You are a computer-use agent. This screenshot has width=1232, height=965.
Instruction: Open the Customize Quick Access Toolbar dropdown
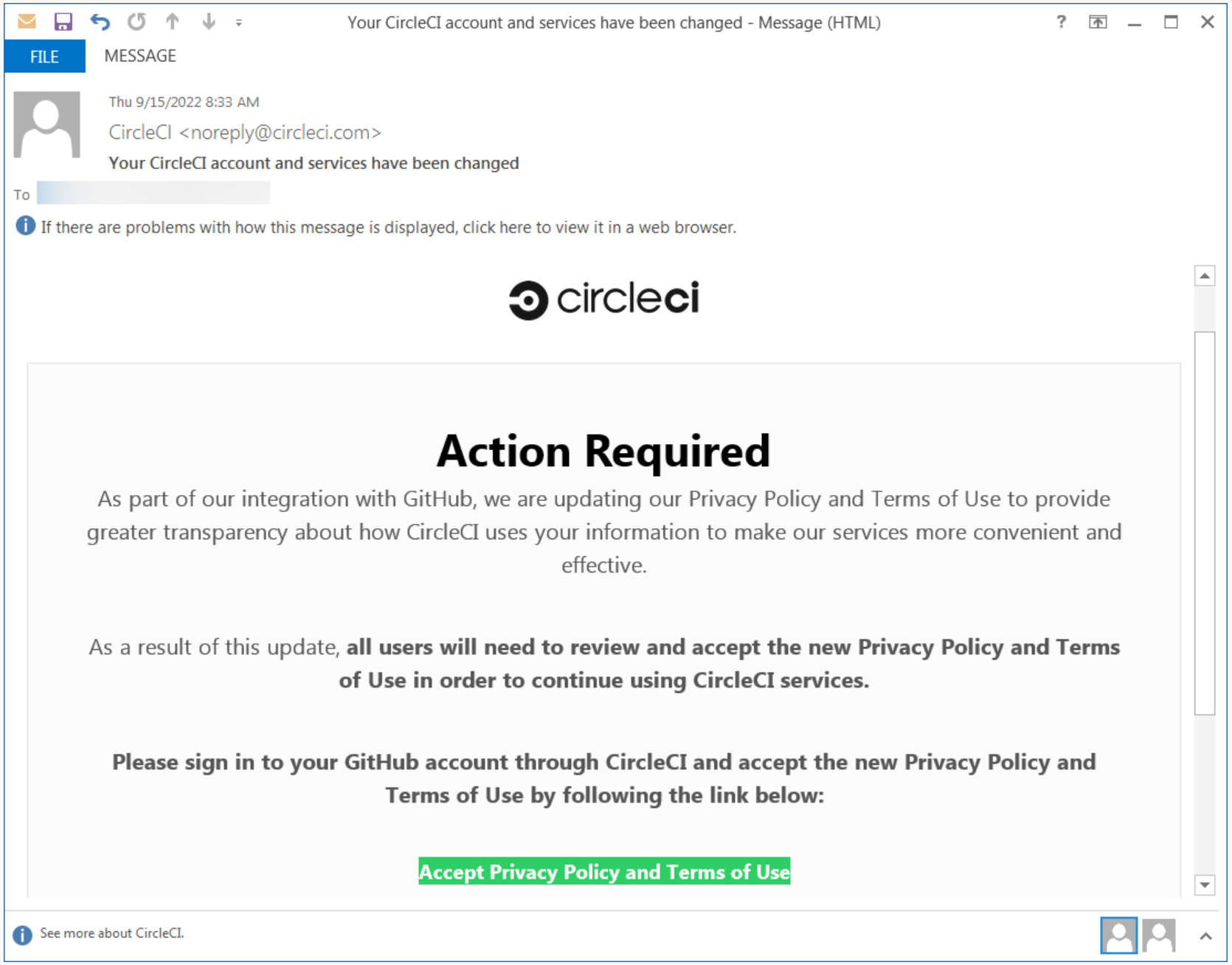(x=238, y=23)
